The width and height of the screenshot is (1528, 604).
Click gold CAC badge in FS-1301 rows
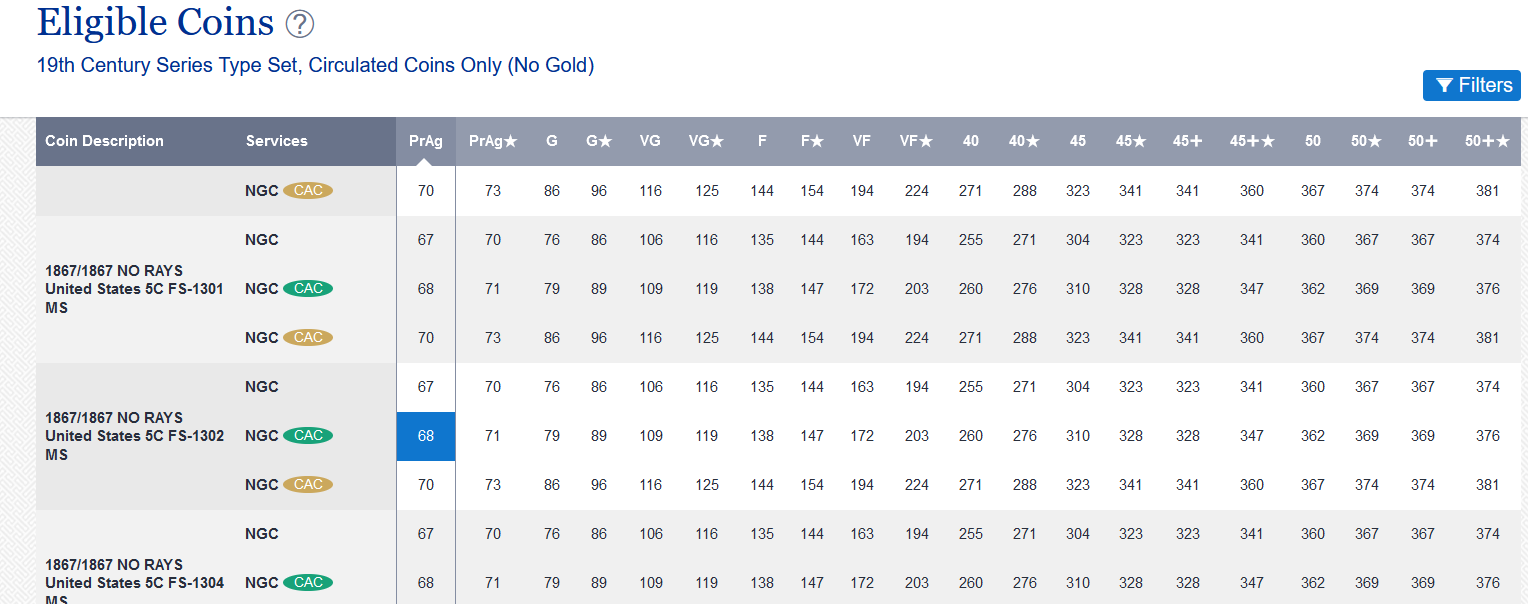[308, 338]
